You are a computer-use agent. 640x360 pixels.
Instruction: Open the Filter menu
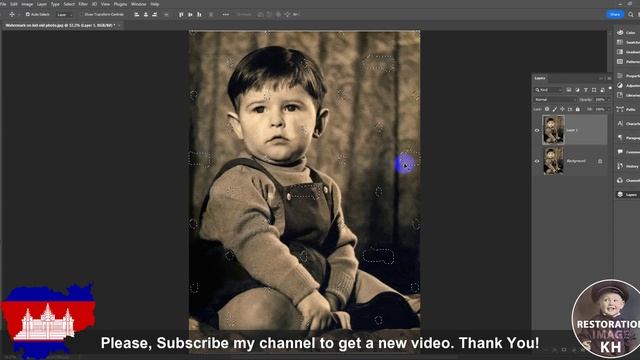tap(83, 4)
